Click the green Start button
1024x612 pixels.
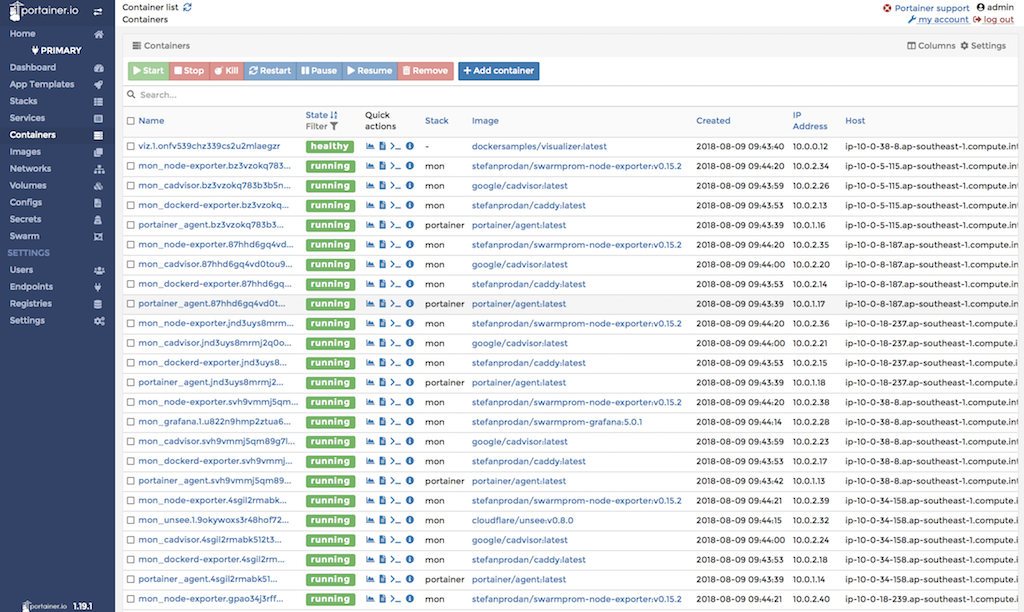pyautogui.click(x=148, y=71)
